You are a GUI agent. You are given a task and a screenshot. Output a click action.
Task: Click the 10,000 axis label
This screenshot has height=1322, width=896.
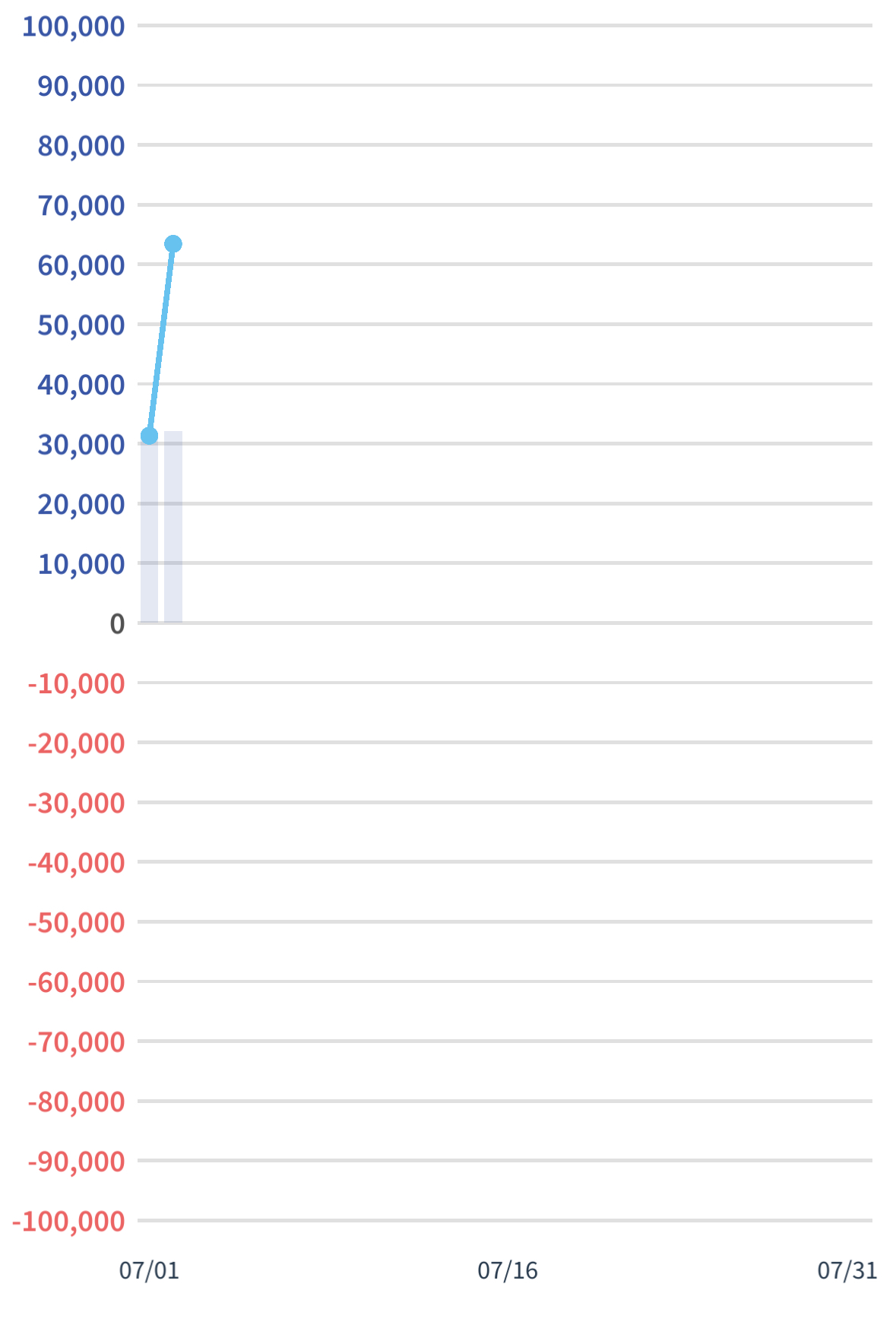point(81,564)
